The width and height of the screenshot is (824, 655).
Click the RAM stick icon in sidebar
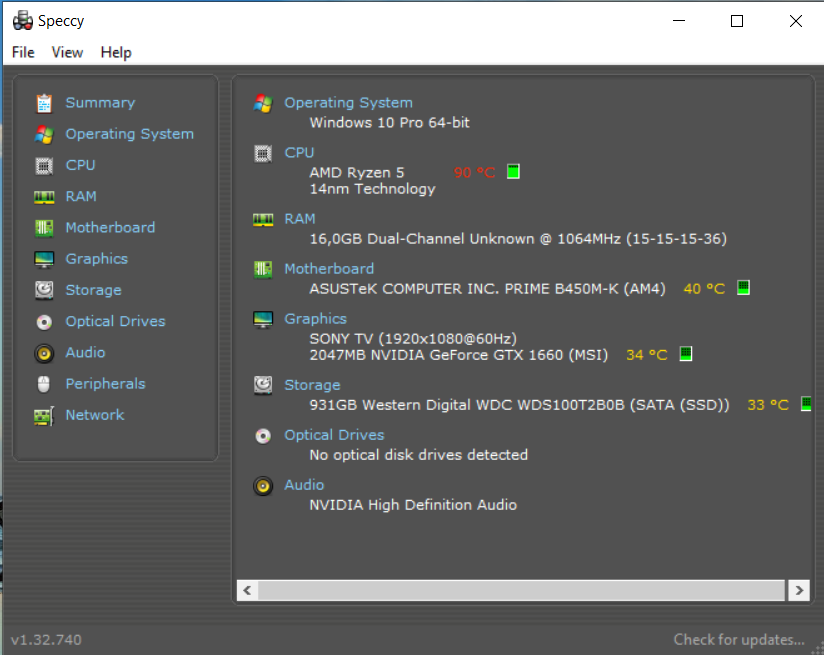(44, 197)
